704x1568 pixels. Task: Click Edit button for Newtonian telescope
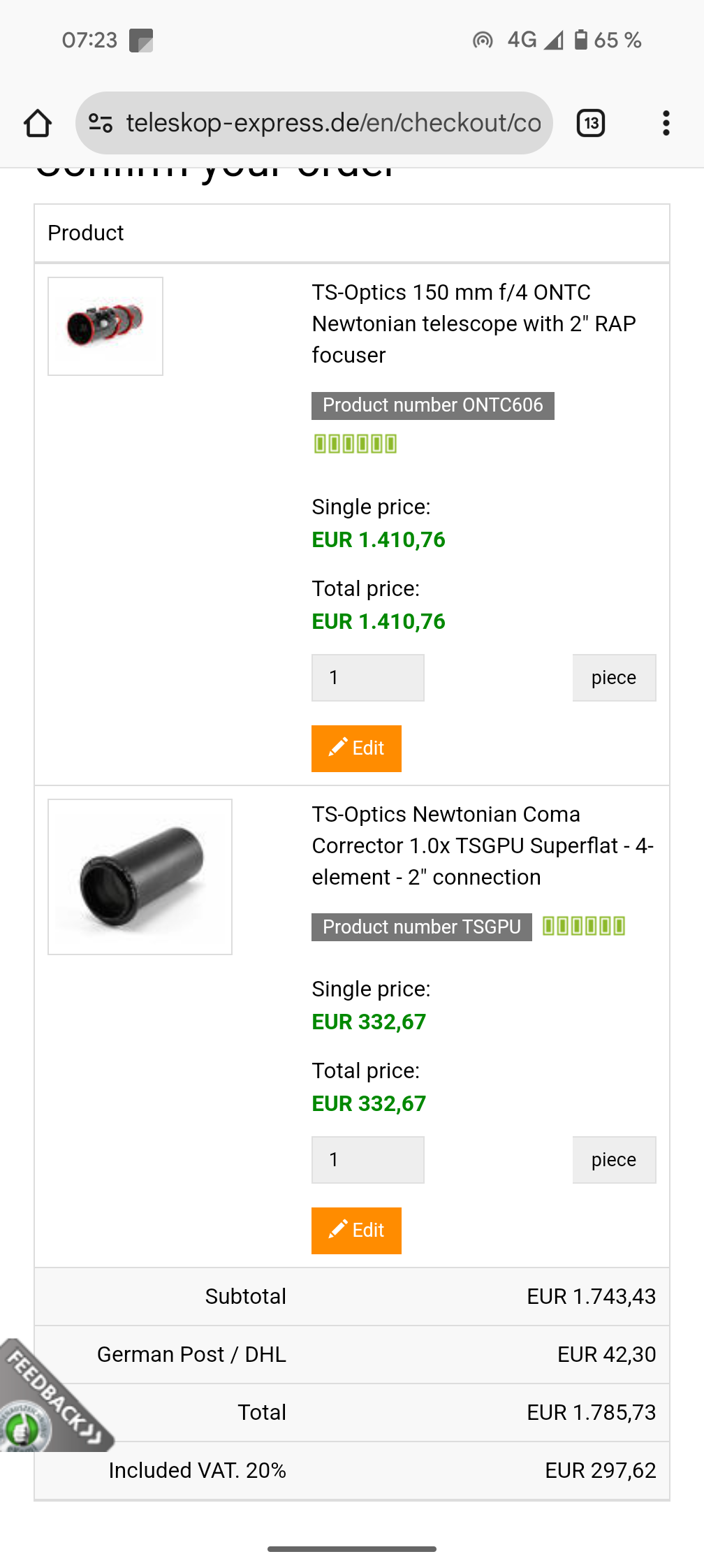pos(356,748)
